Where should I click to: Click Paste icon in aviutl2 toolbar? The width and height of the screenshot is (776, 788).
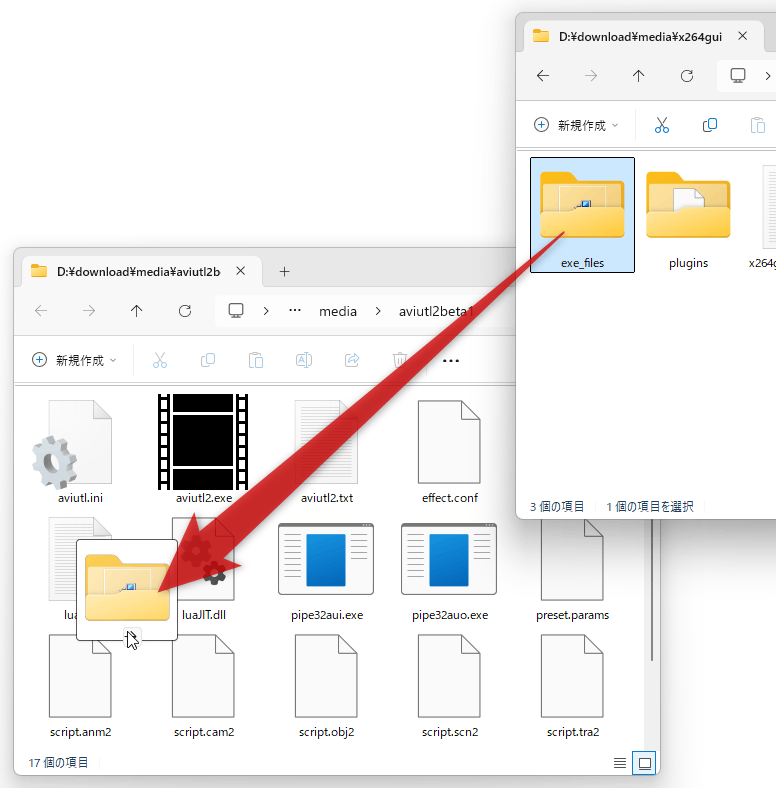(256, 360)
